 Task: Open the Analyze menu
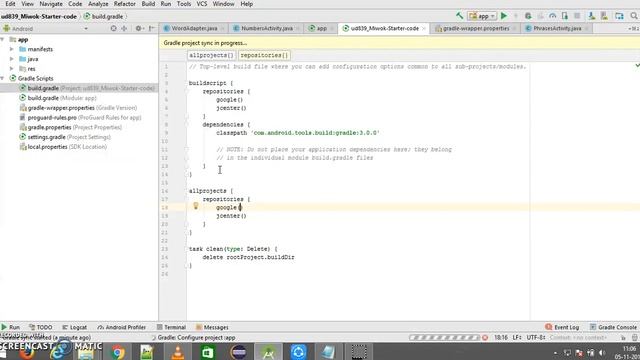tap(98, 4)
